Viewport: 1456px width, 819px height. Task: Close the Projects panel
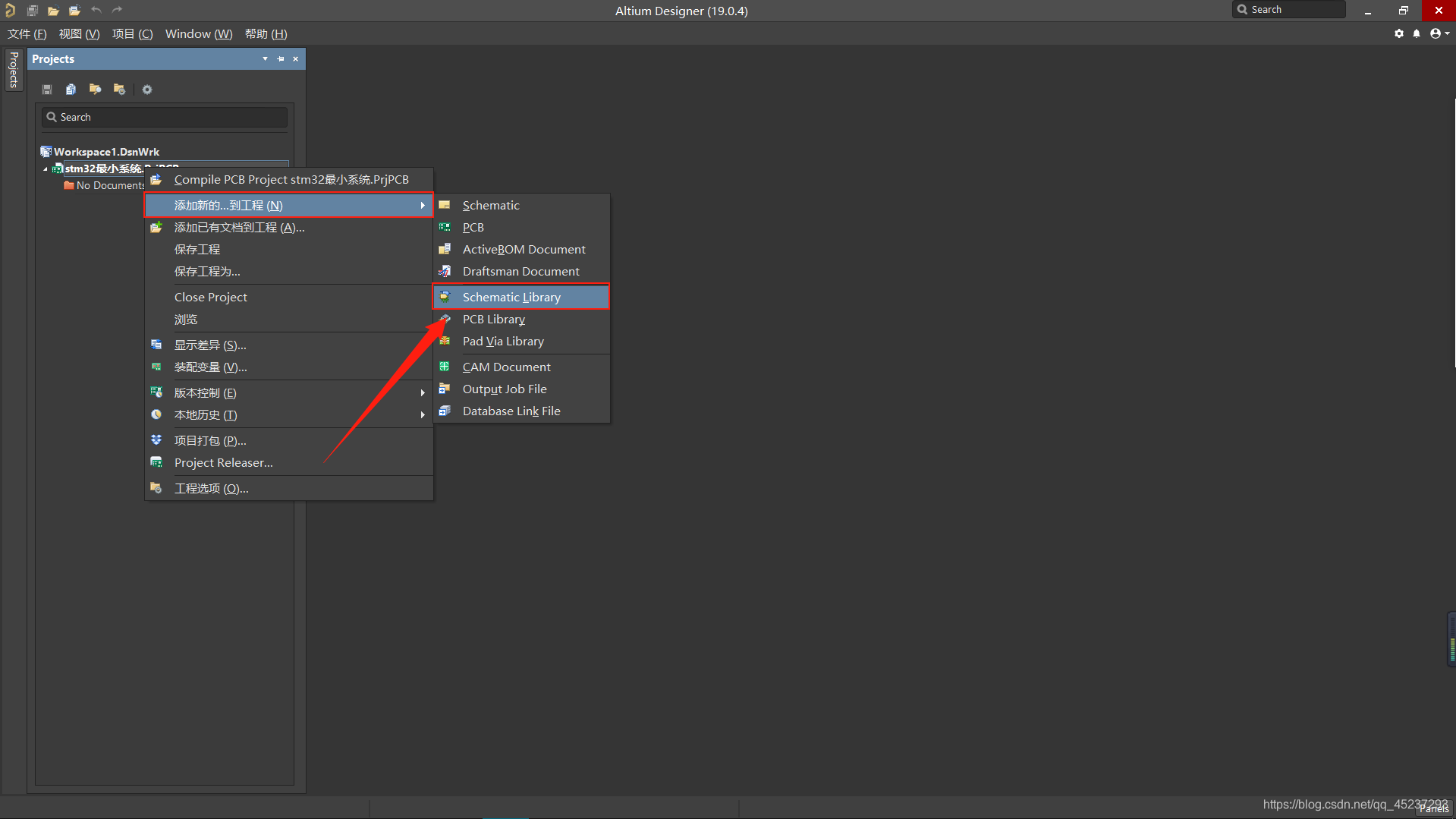click(x=296, y=59)
